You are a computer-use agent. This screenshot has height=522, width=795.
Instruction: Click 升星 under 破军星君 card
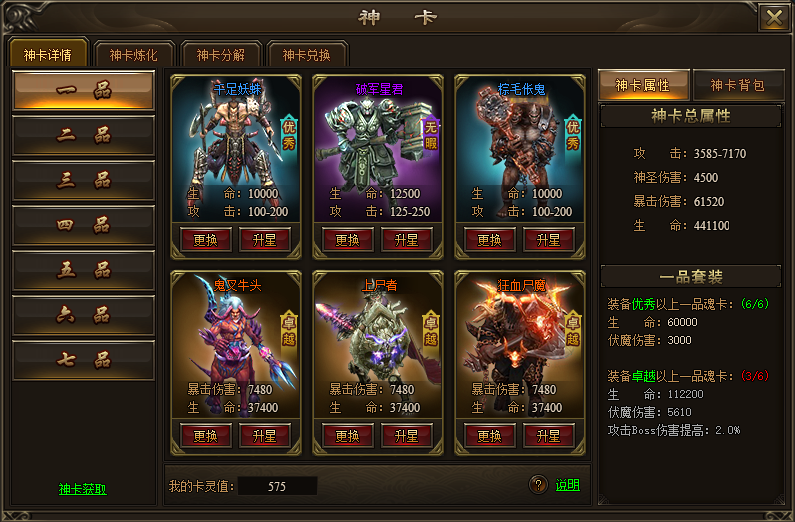click(x=407, y=240)
